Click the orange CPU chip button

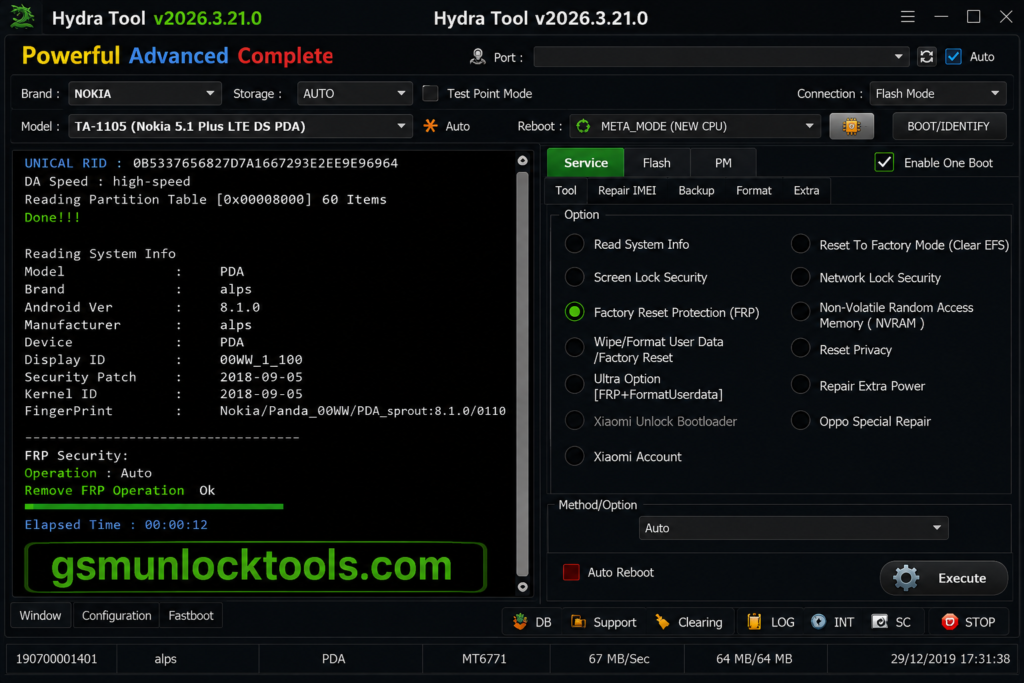click(851, 126)
